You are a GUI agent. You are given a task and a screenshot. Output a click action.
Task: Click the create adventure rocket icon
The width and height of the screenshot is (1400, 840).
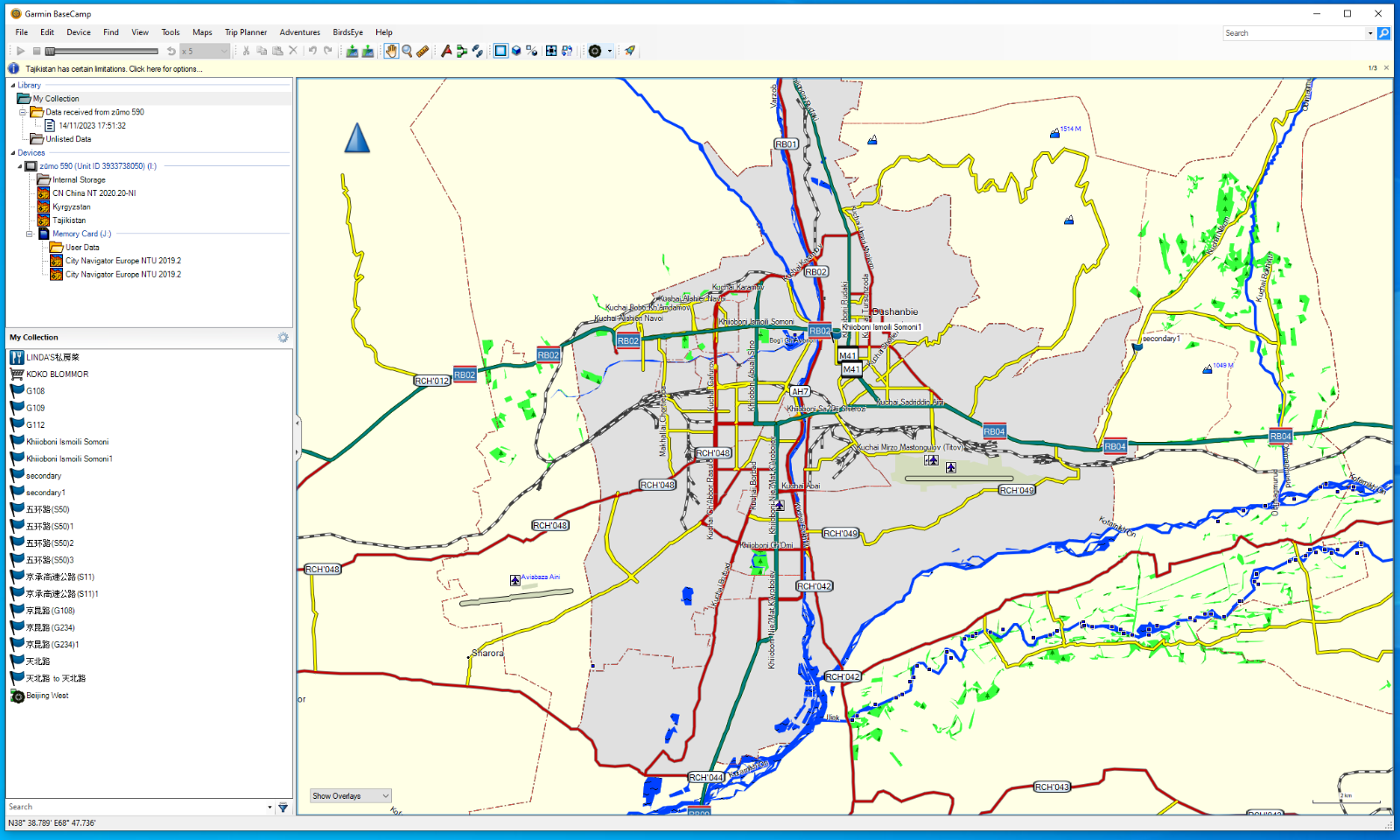[x=630, y=51]
